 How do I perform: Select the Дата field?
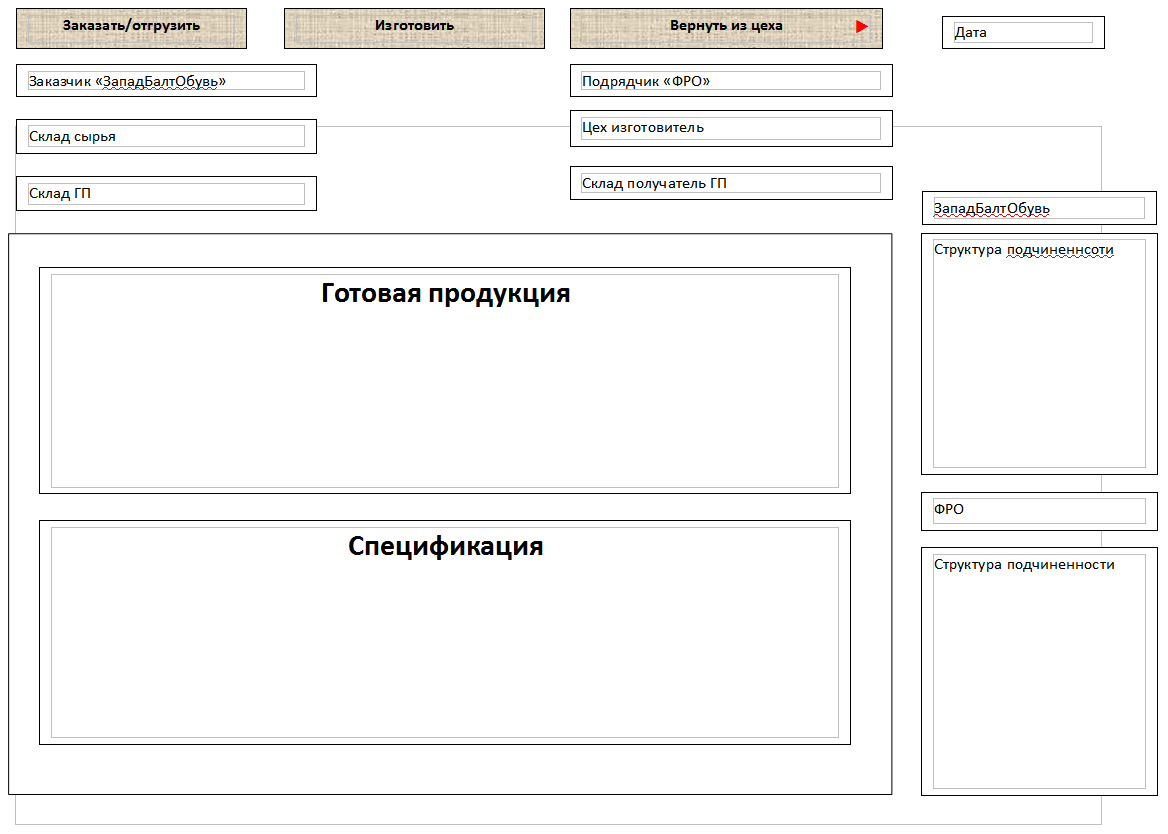point(1022,33)
